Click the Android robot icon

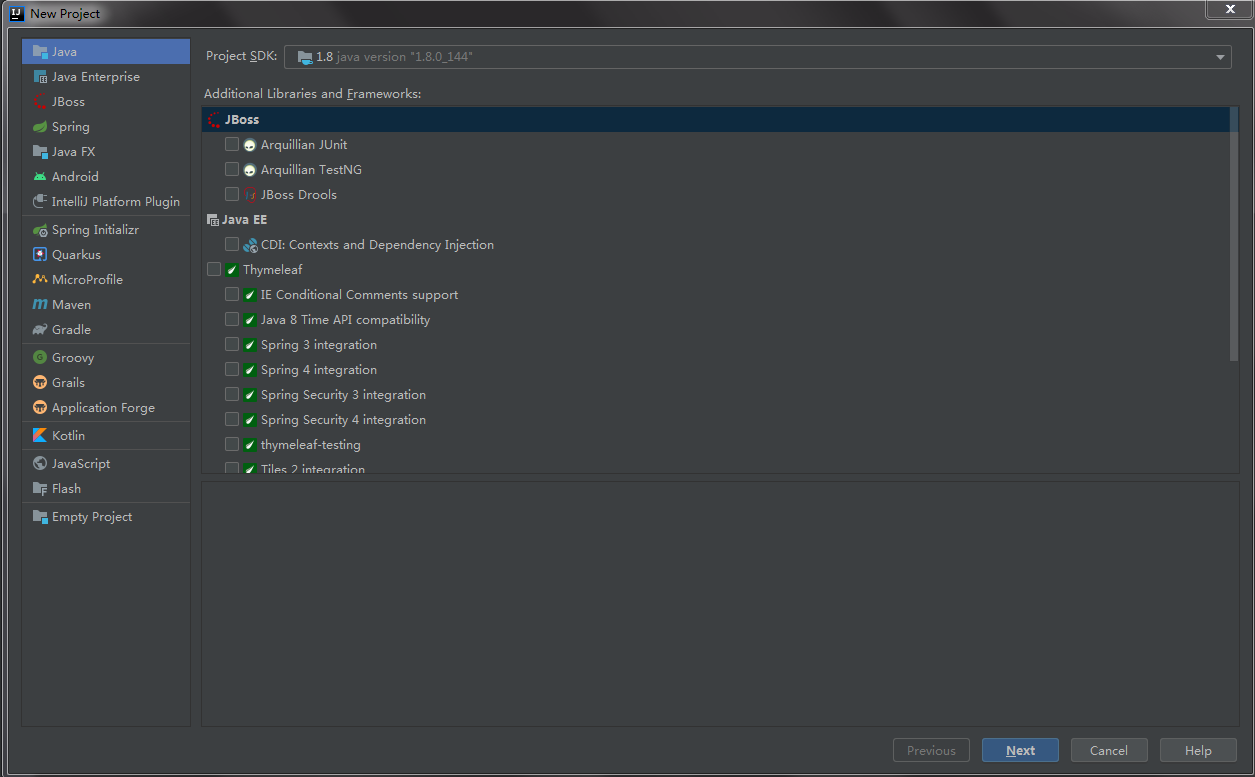pyautogui.click(x=40, y=176)
